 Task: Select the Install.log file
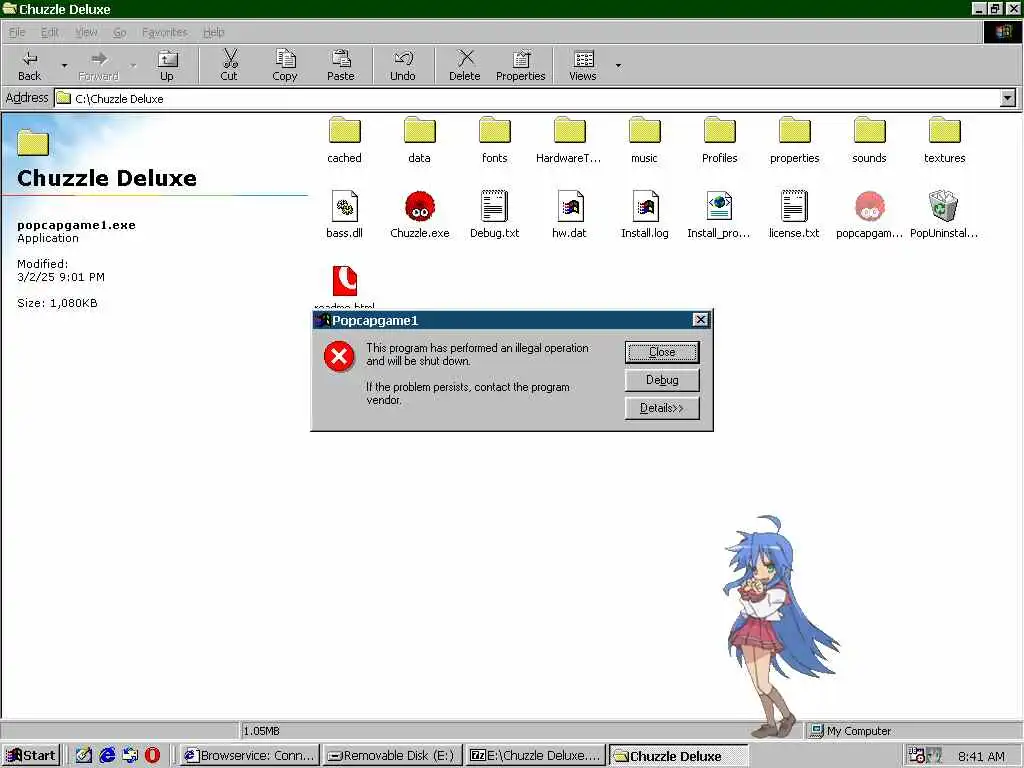coord(645,214)
